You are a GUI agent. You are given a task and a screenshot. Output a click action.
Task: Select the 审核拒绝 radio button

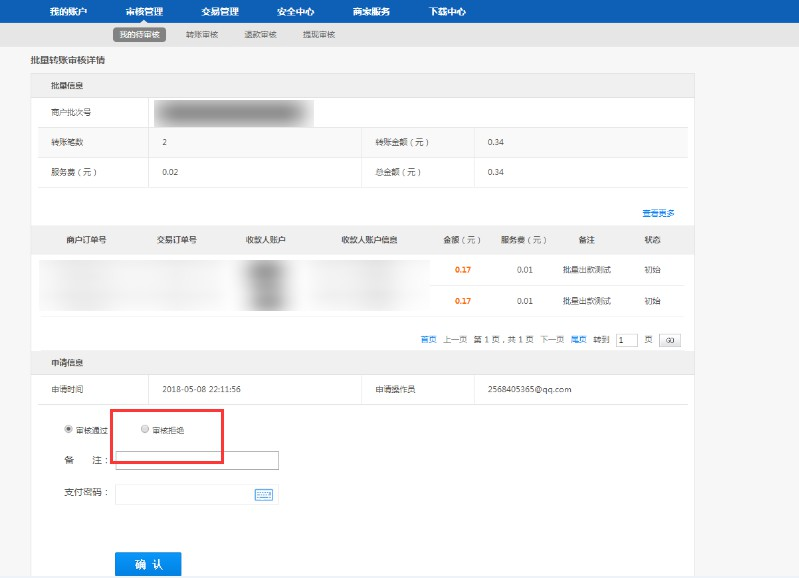tap(145, 429)
